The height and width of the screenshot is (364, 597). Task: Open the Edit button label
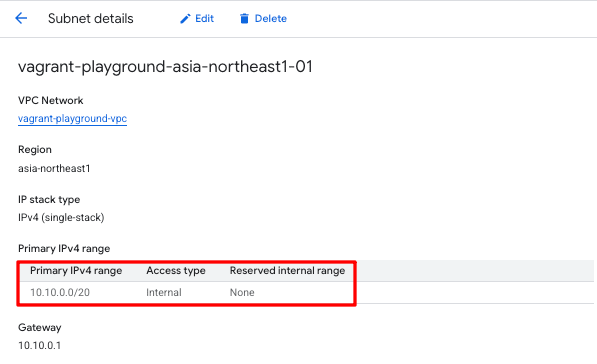204,18
